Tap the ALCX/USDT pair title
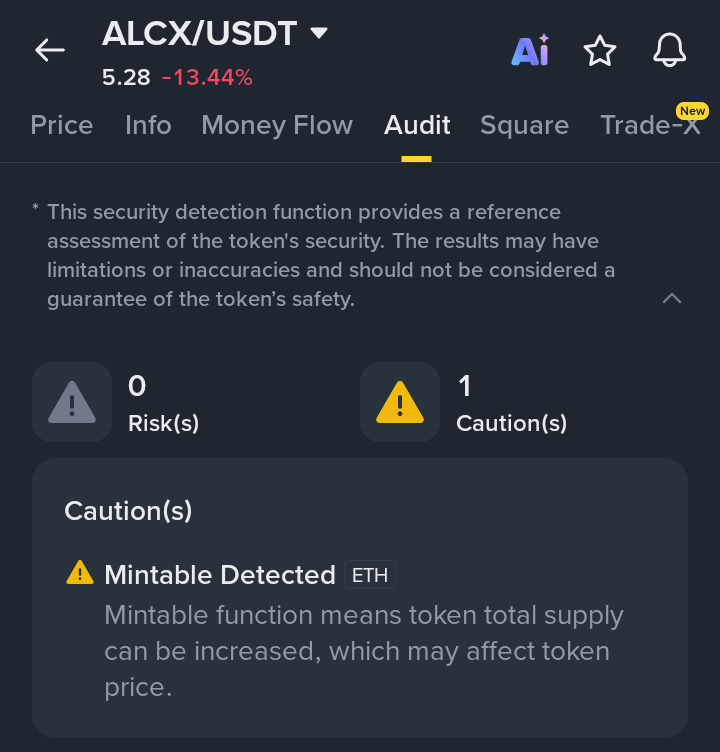The image size is (720, 752). pos(200,33)
